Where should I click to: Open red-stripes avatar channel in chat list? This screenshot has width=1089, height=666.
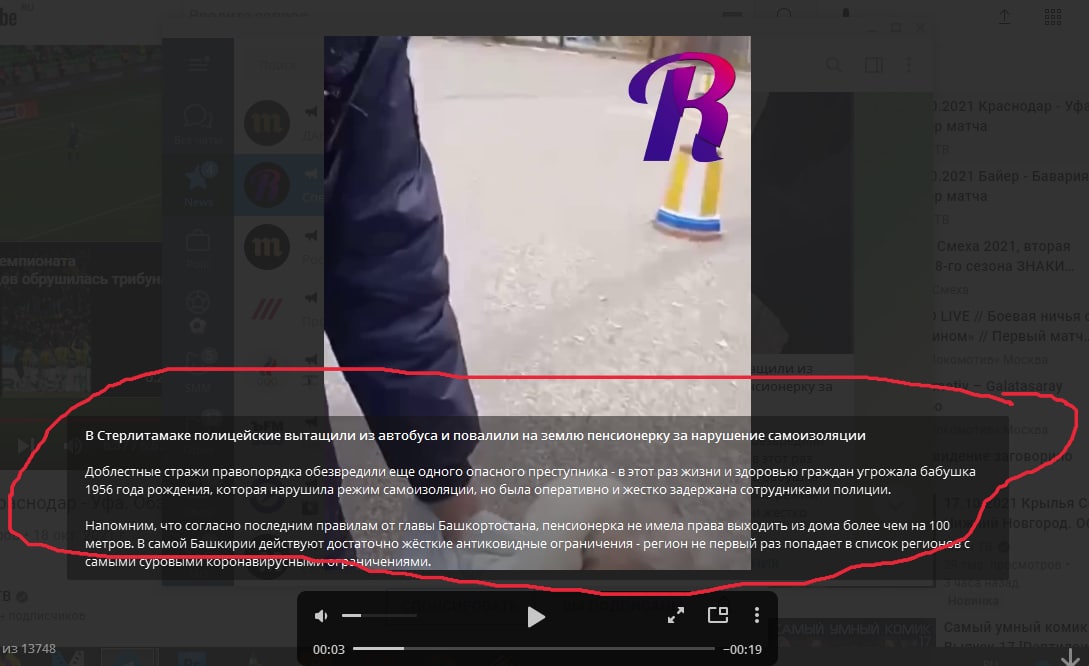267,308
